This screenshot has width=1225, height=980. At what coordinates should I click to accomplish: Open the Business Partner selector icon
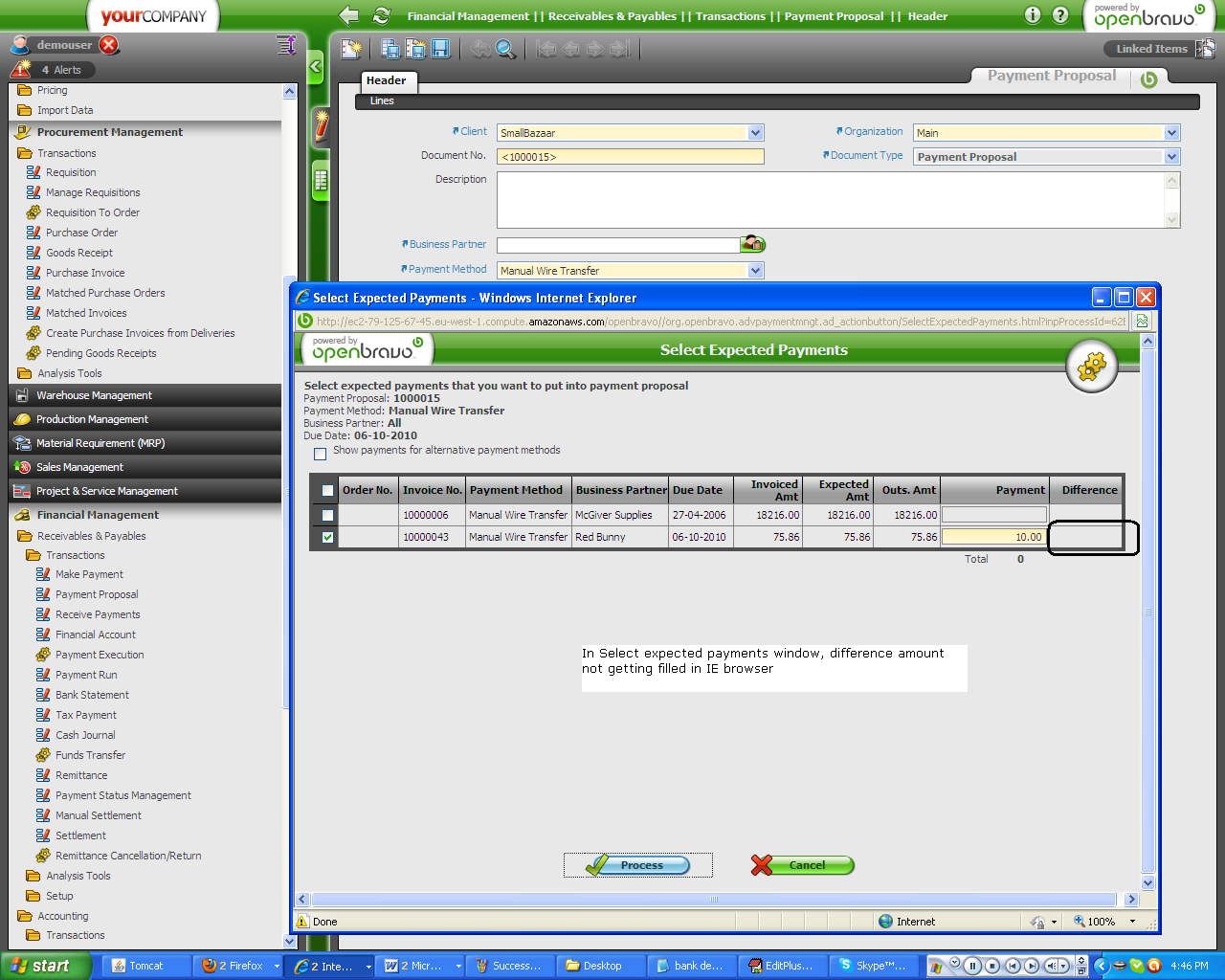click(x=753, y=244)
